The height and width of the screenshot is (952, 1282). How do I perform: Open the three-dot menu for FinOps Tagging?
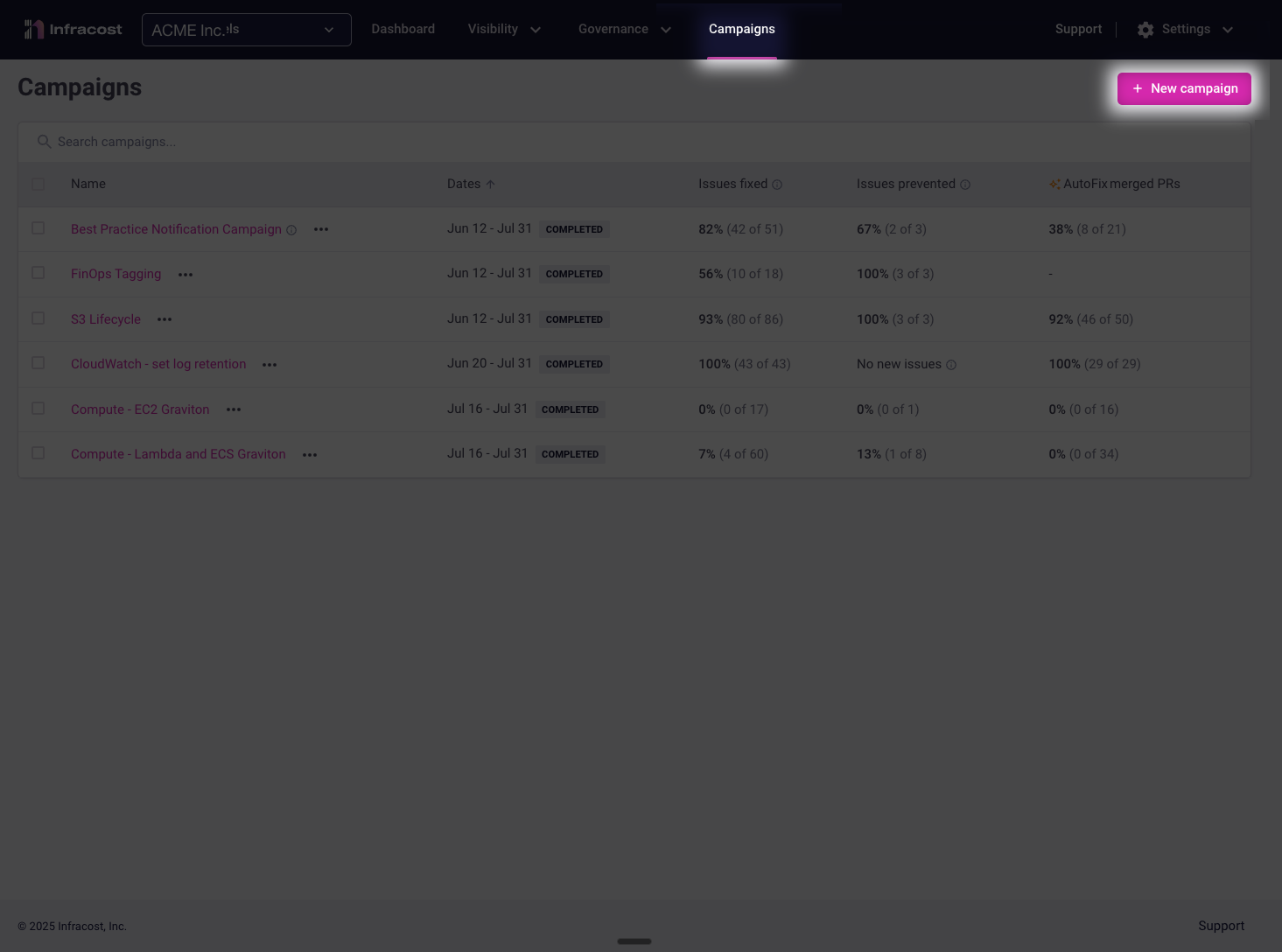[186, 275]
